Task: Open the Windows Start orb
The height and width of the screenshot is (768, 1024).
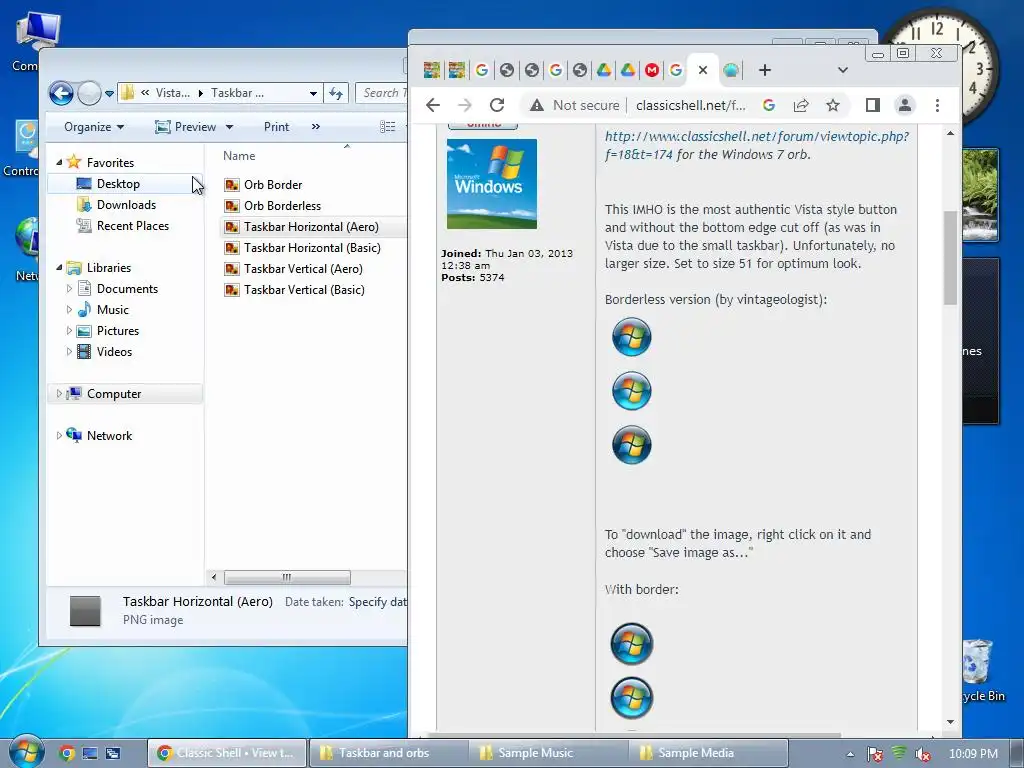Action: coord(25,751)
